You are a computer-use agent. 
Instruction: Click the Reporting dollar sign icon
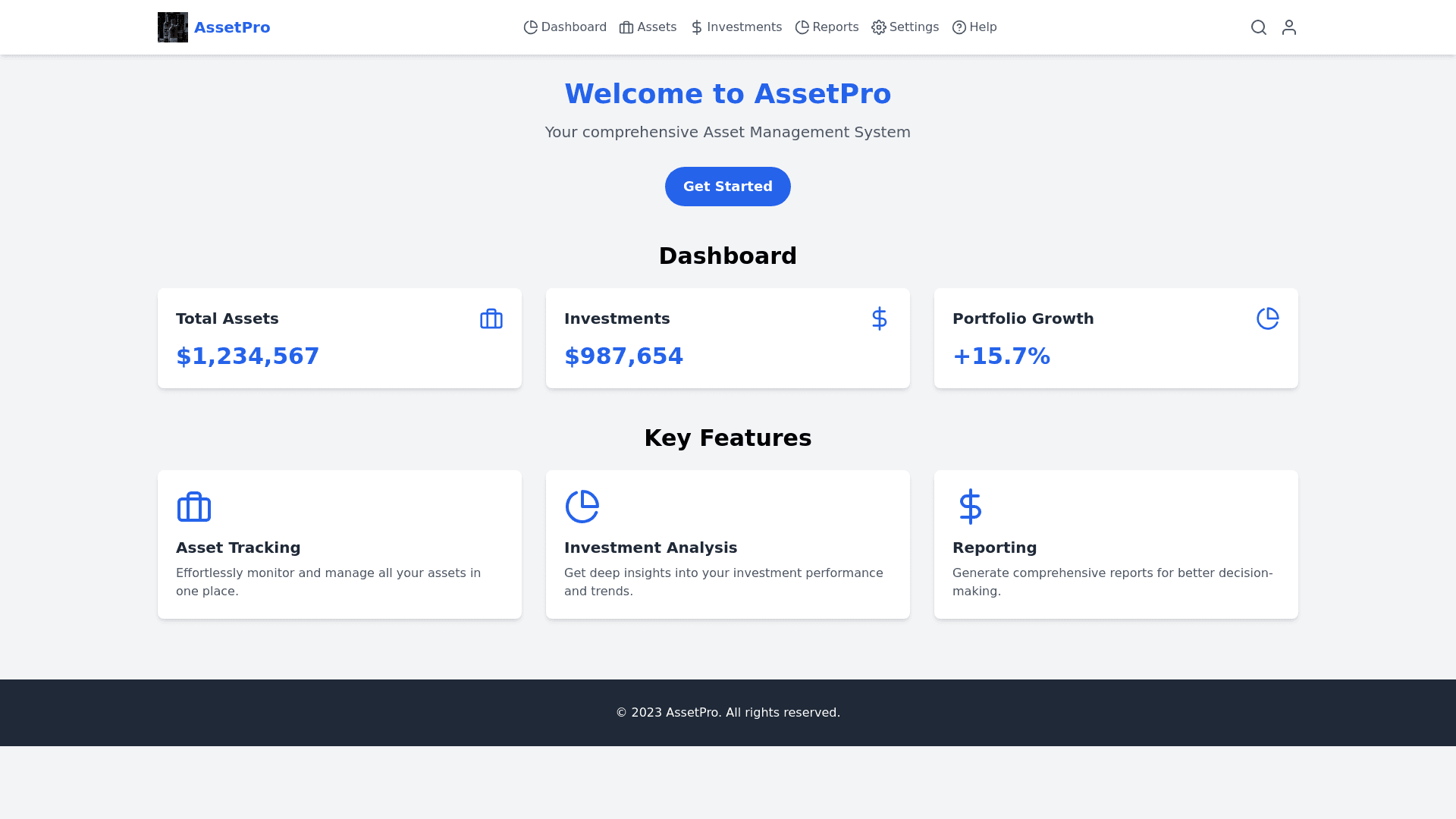971,507
